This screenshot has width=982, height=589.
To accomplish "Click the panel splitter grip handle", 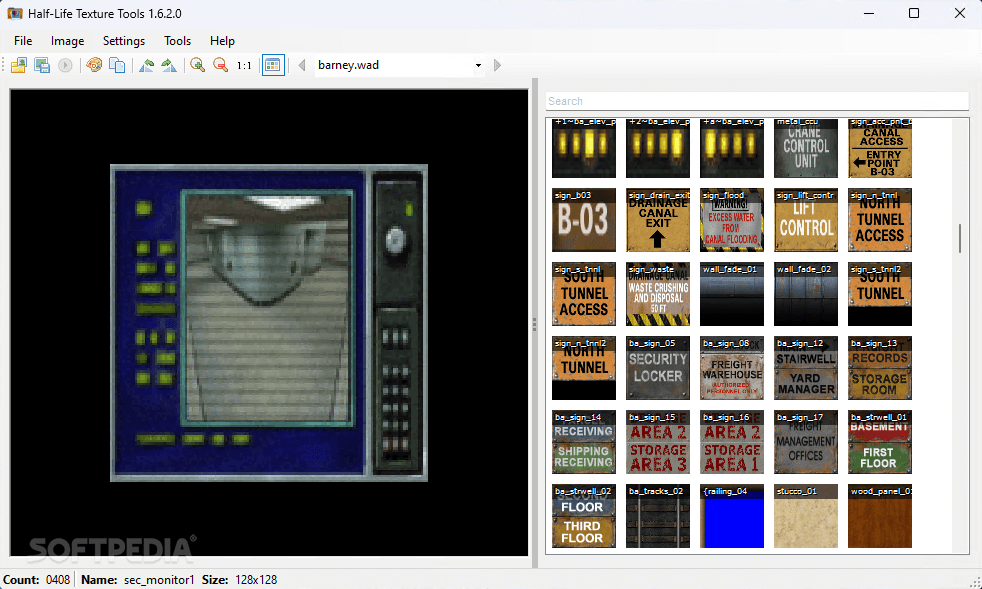I will click(534, 323).
